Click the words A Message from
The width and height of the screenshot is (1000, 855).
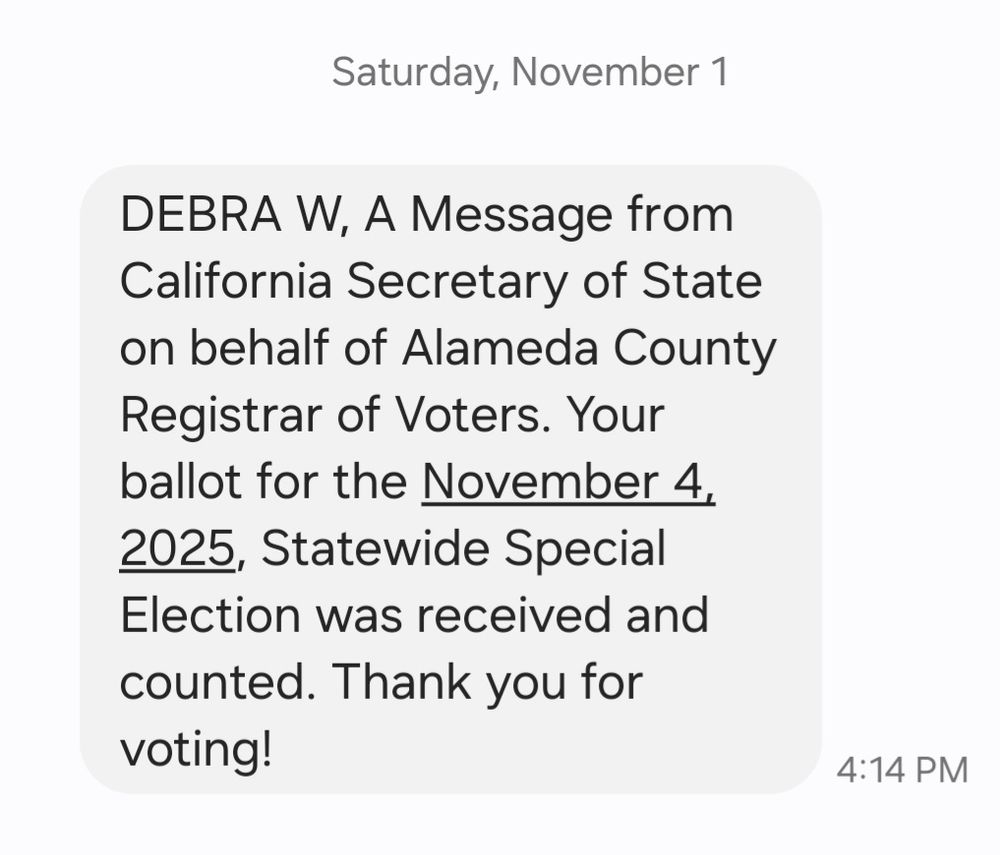[x=548, y=216]
